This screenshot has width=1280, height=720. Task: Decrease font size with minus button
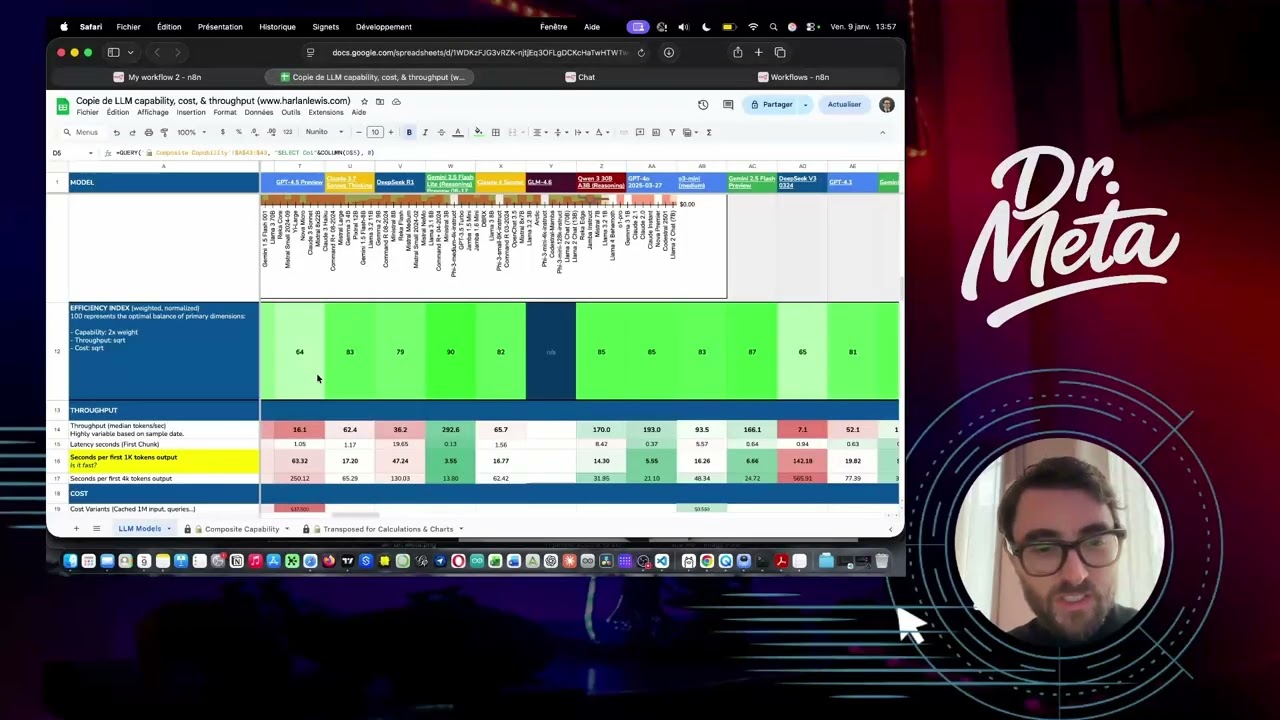click(x=359, y=132)
